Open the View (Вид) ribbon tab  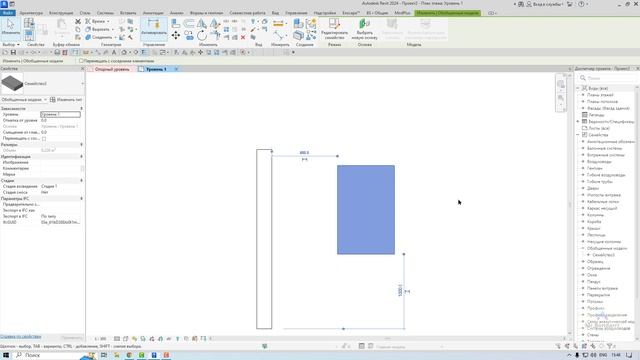[x=276, y=13]
